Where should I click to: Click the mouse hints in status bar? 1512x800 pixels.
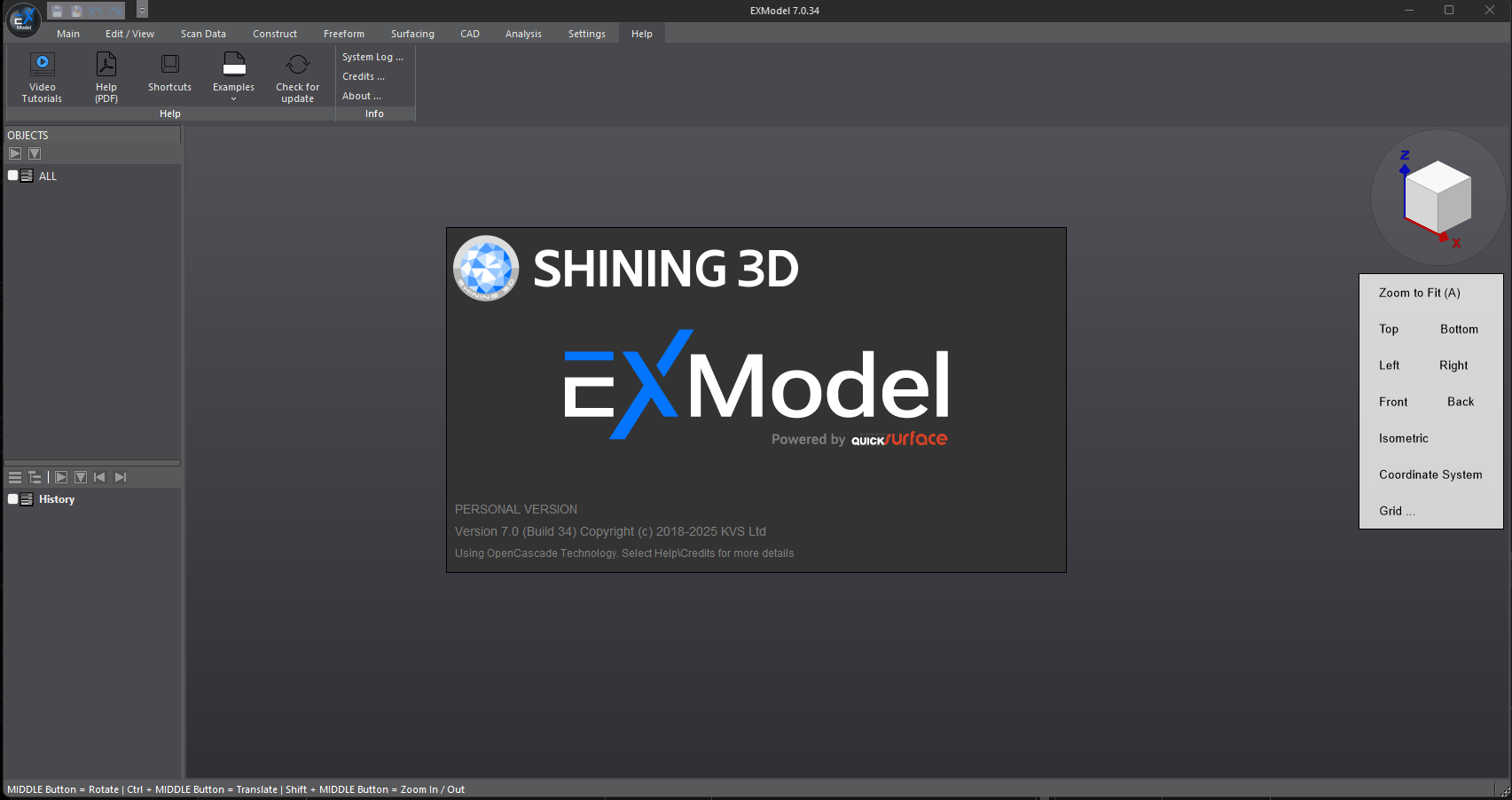point(236,789)
